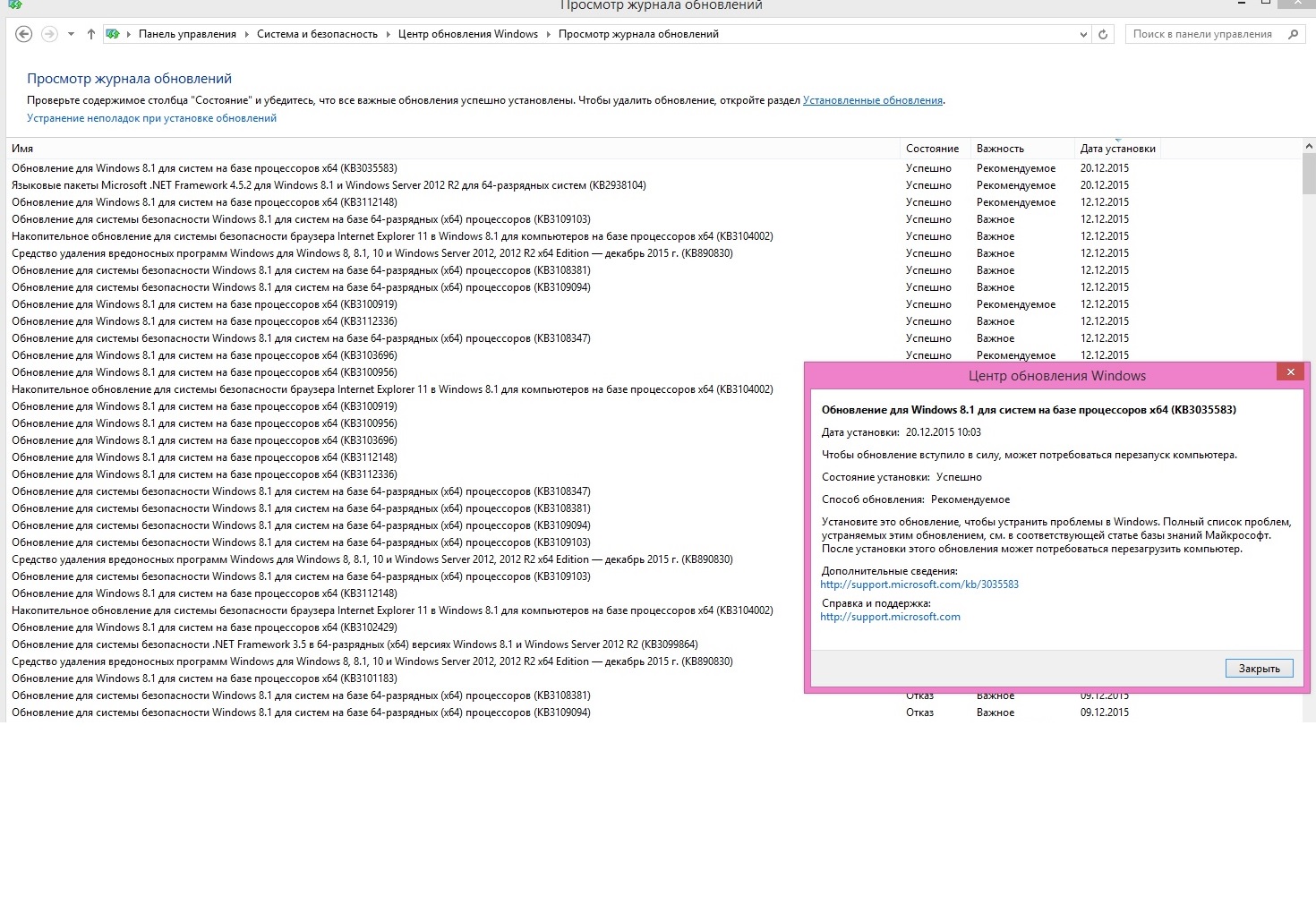Expand chevron before Панель управления breadcrumb

(129, 34)
